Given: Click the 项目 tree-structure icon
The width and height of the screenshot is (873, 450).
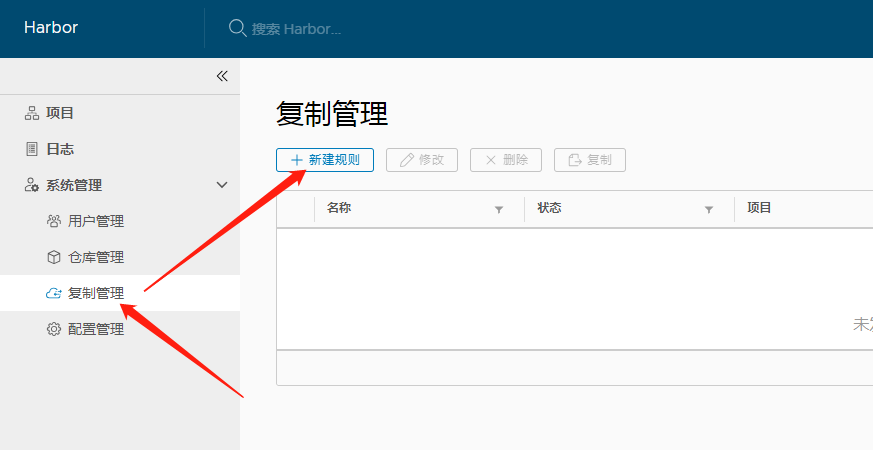Looking at the screenshot, I should pos(32,113).
